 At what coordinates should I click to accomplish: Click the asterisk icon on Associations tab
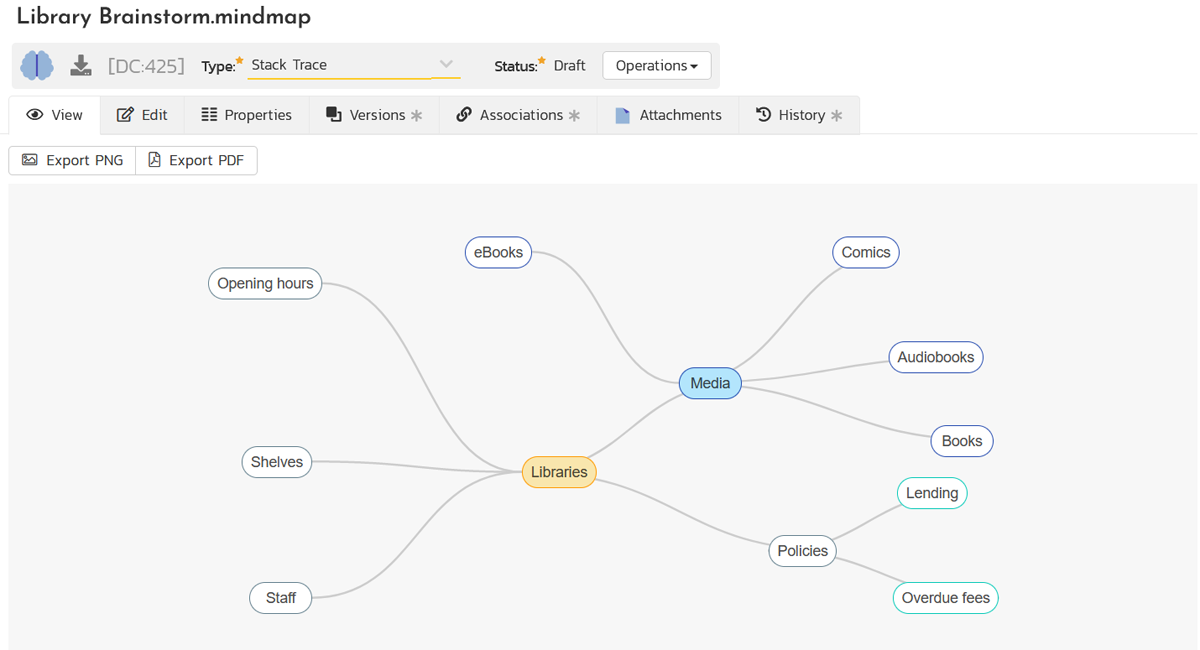point(574,116)
